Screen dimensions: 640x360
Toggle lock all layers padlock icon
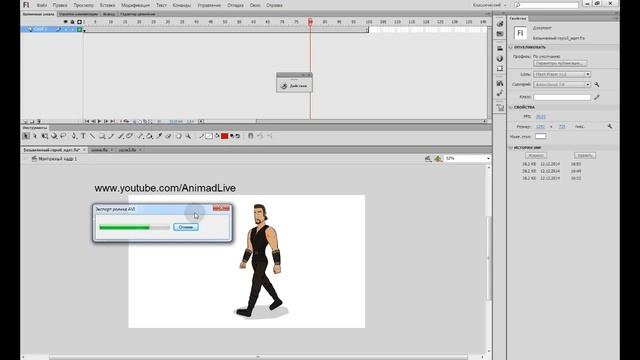pos(72,22)
